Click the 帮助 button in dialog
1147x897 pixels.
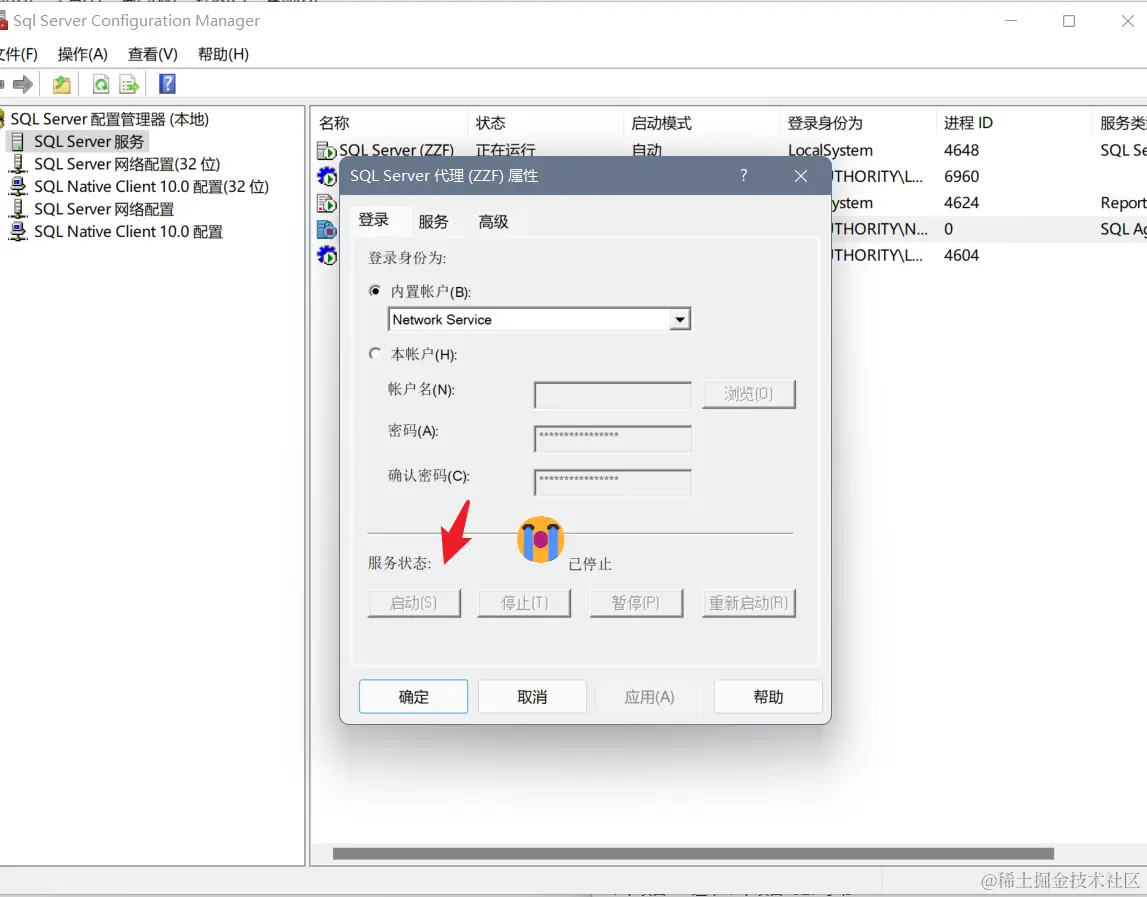(768, 697)
